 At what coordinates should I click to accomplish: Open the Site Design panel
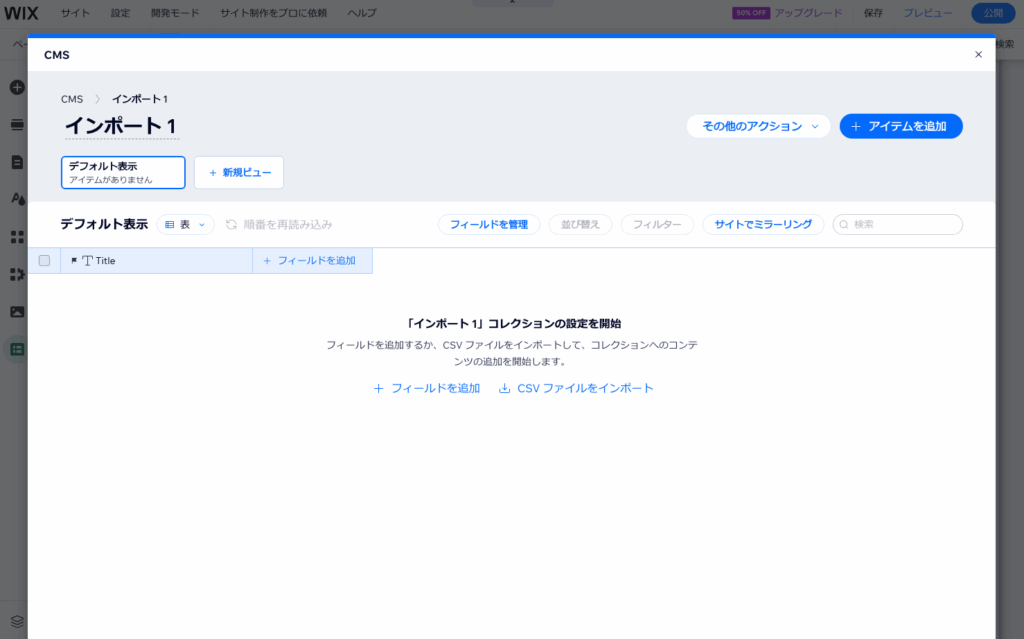[x=16, y=197]
